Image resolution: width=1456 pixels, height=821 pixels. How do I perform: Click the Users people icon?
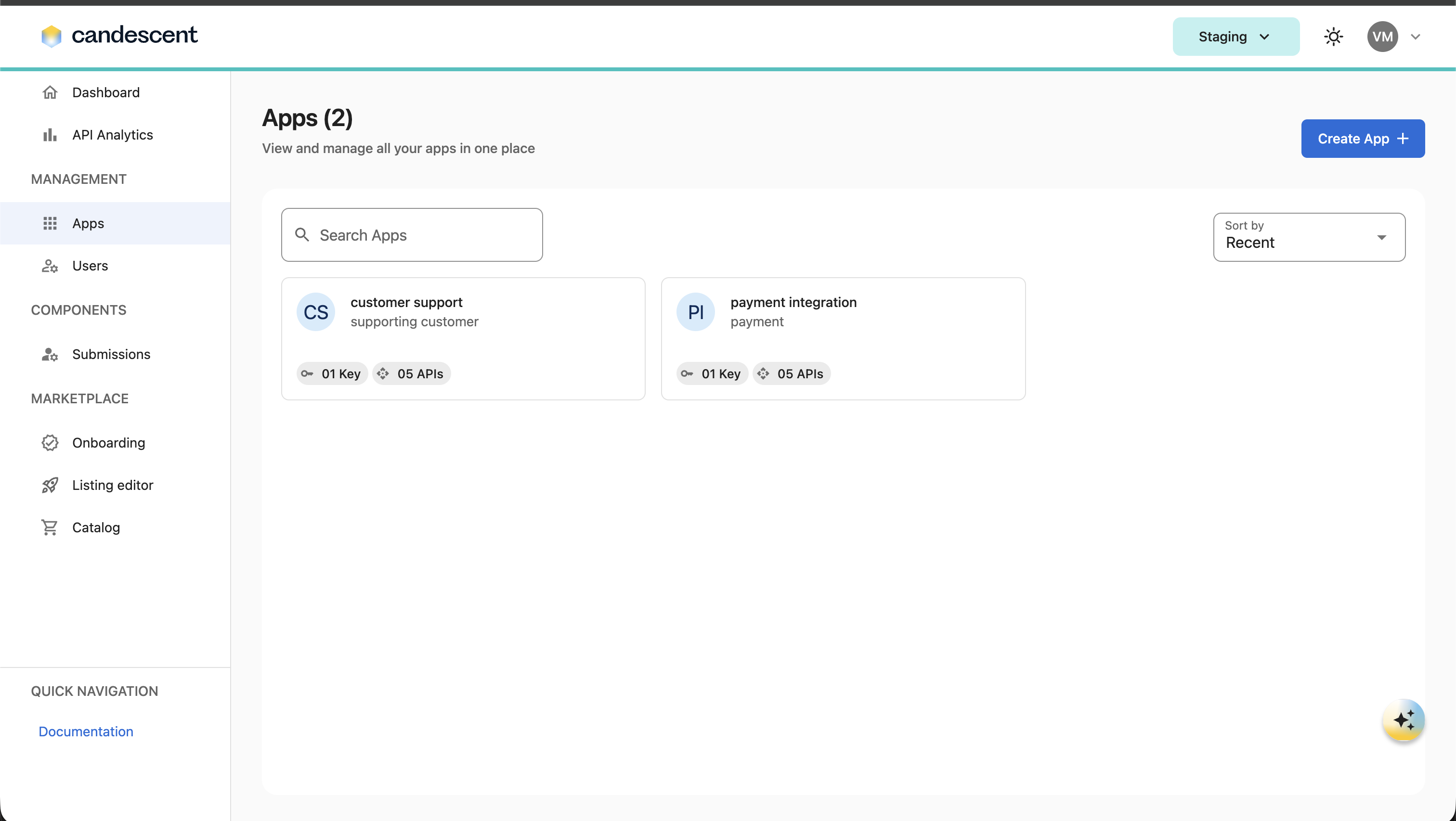coord(50,266)
